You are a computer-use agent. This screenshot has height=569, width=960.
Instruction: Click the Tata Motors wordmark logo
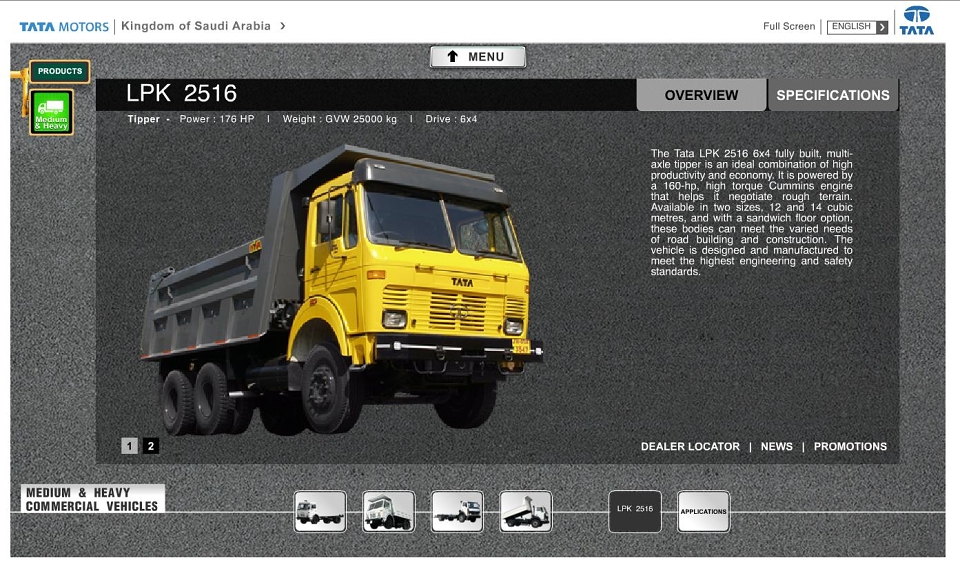click(x=64, y=26)
